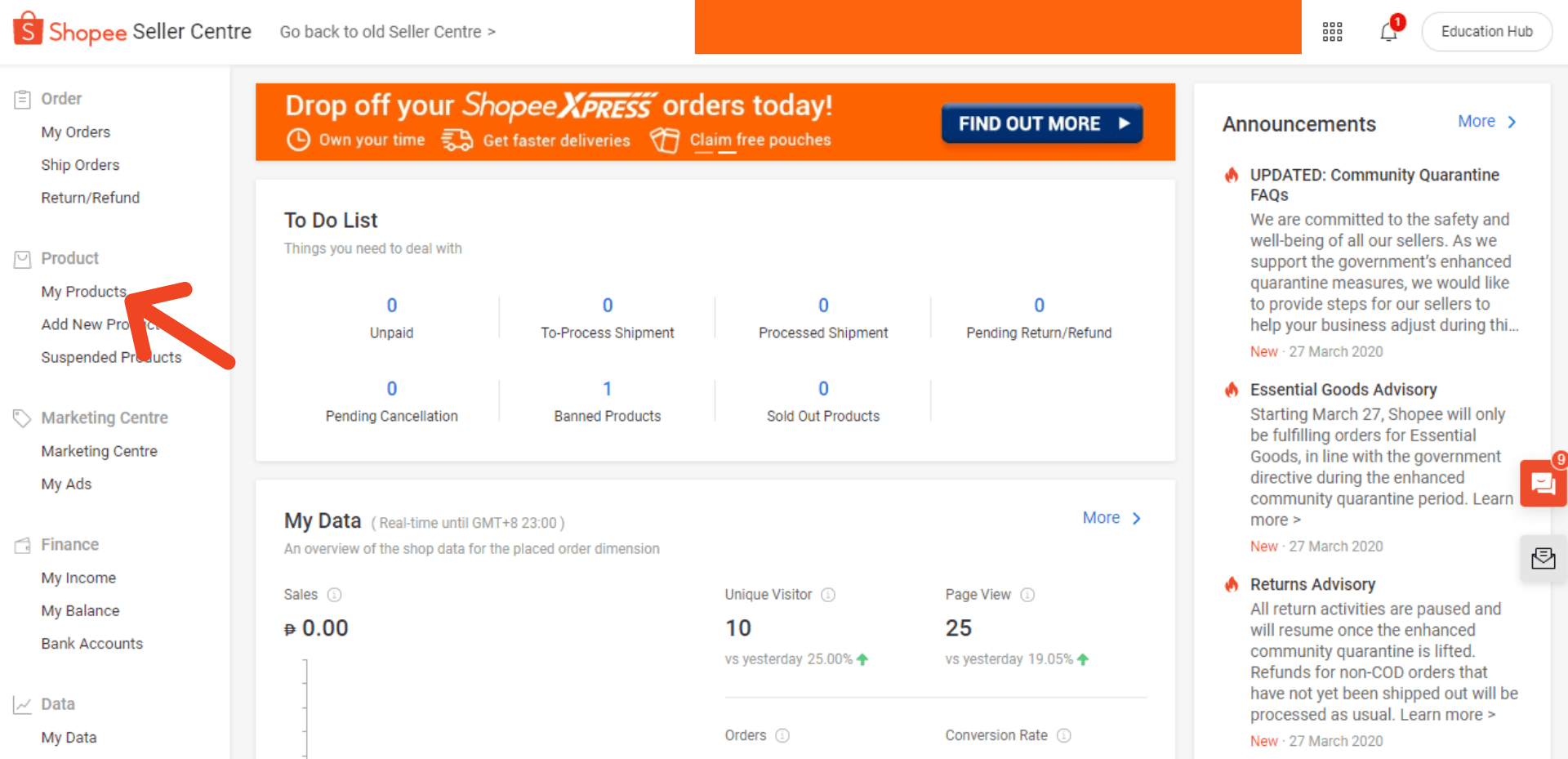This screenshot has width=1568, height=759.
Task: Click the Data chart icon
Action: (22, 704)
